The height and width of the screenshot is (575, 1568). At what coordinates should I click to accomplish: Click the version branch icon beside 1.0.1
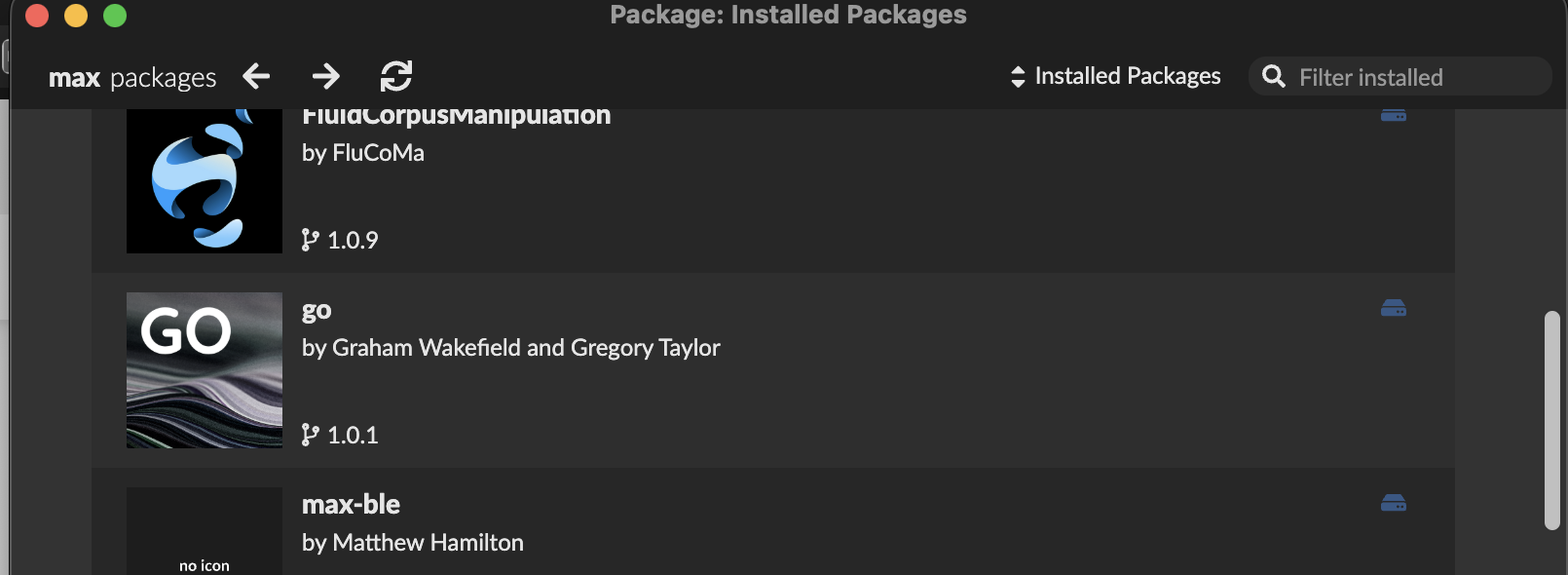point(310,435)
